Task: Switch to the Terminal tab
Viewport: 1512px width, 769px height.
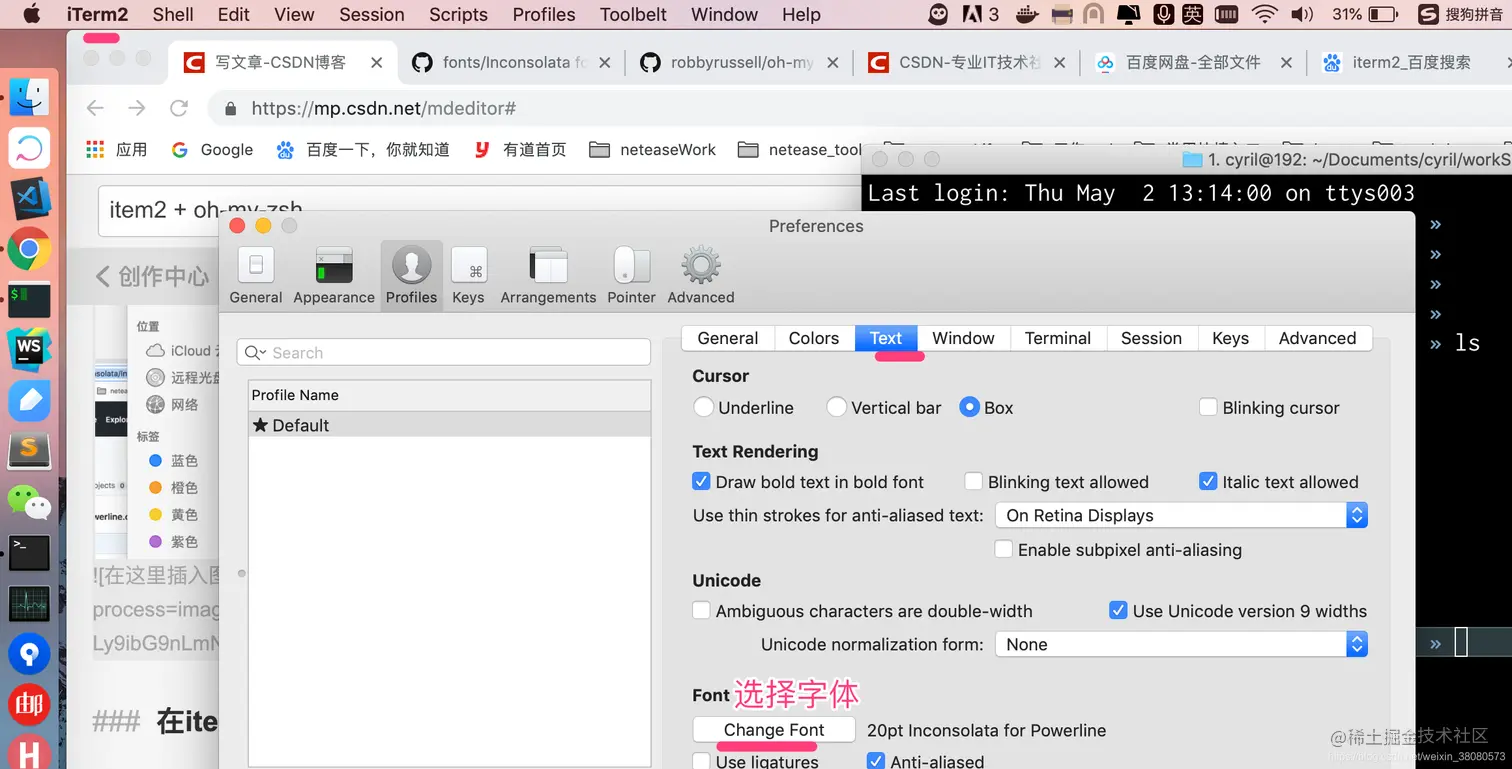Action: tap(1058, 338)
